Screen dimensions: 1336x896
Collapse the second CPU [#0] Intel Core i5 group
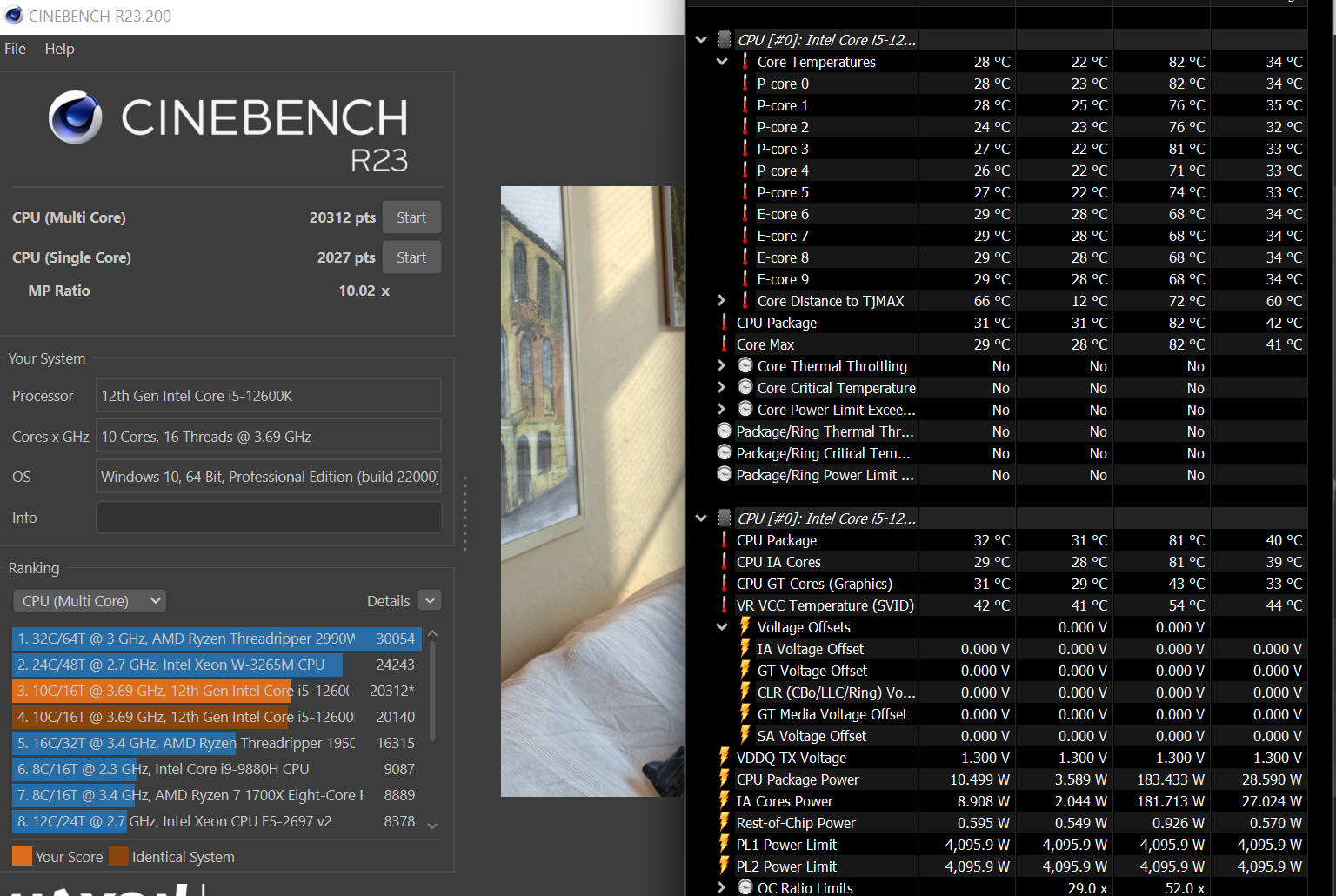coord(701,518)
